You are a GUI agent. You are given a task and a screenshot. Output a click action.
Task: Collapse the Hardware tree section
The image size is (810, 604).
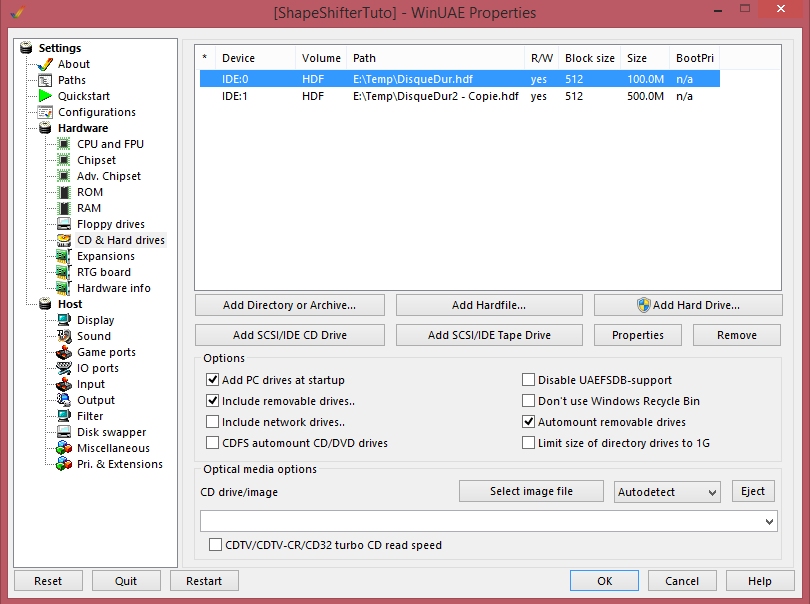click(x=82, y=128)
